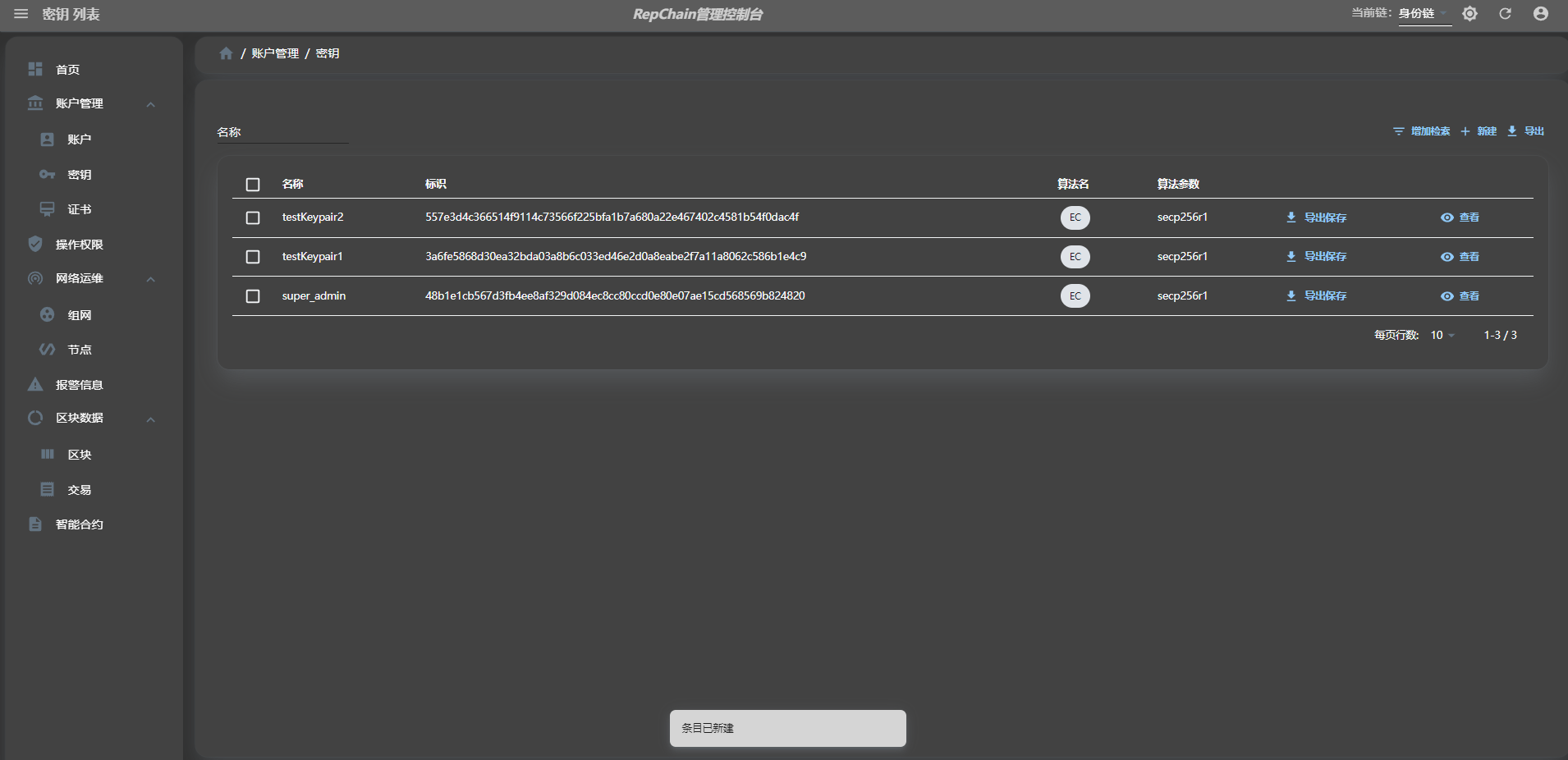Click 导出保存 for testKeypair1
Image resolution: width=1568 pixels, height=760 pixels.
point(1325,257)
